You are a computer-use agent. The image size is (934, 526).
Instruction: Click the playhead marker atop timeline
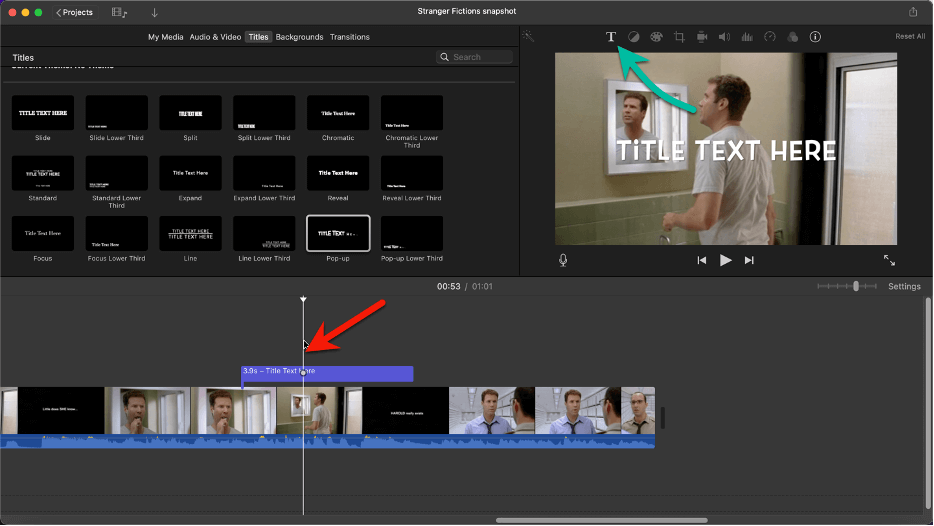303,299
